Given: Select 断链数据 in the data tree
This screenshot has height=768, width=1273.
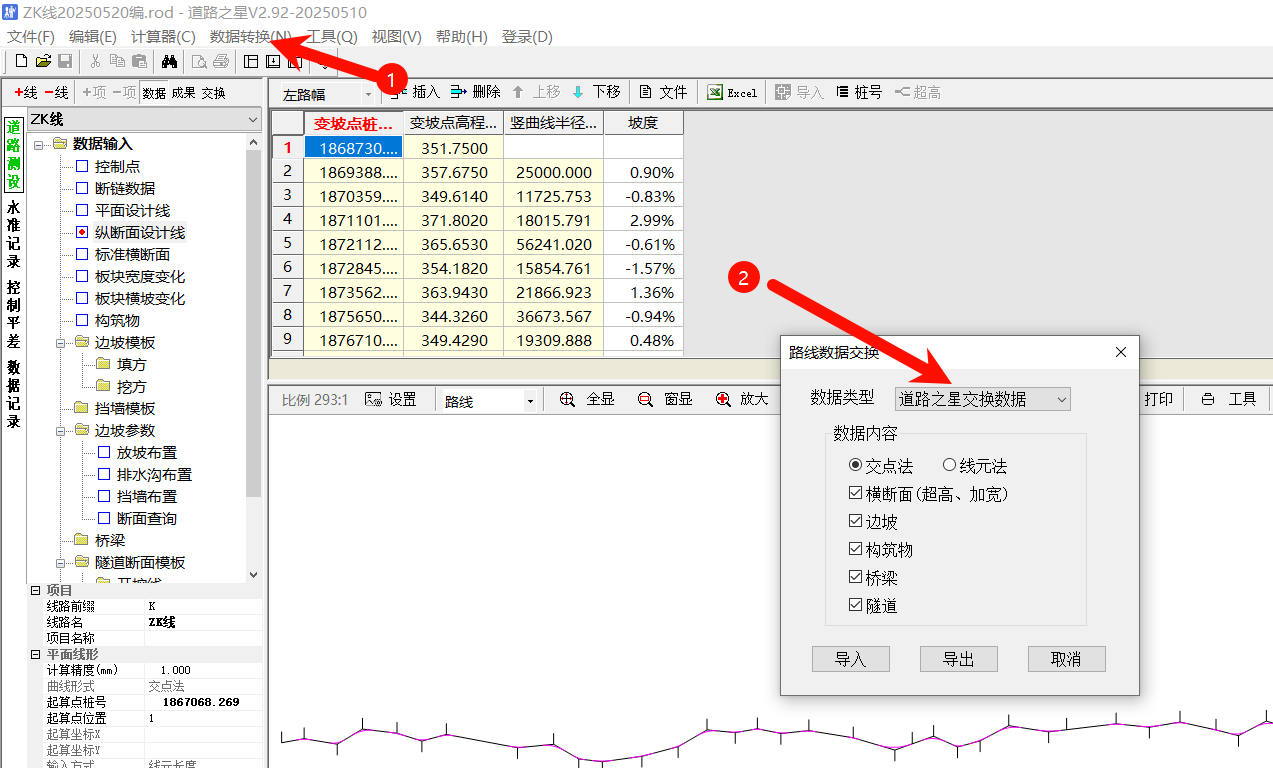Looking at the screenshot, I should pyautogui.click(x=125, y=189).
